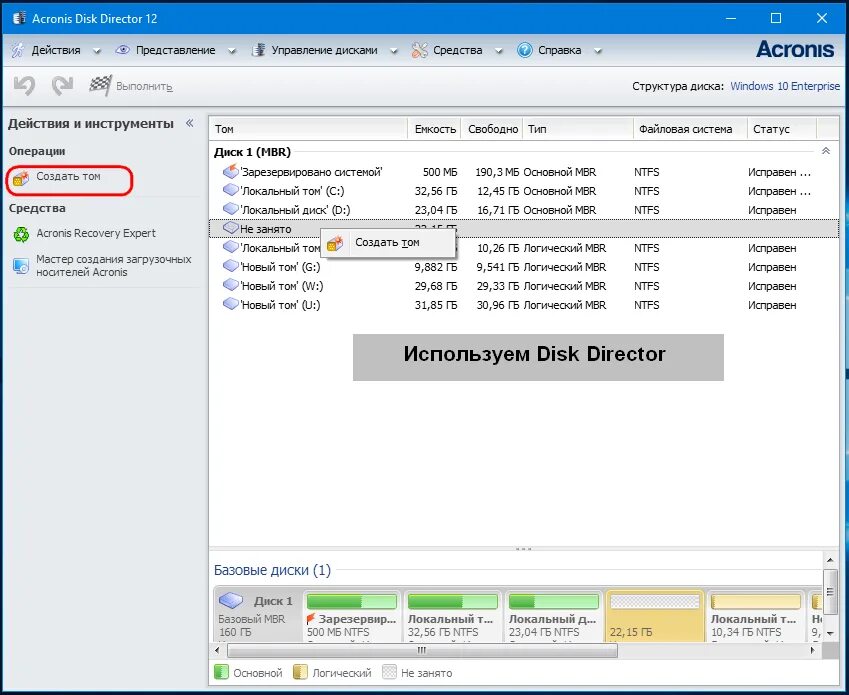This screenshot has height=695, width=849.
Task: Open the Acronis Recovery Expert recycle icon
Action: (x=21, y=234)
